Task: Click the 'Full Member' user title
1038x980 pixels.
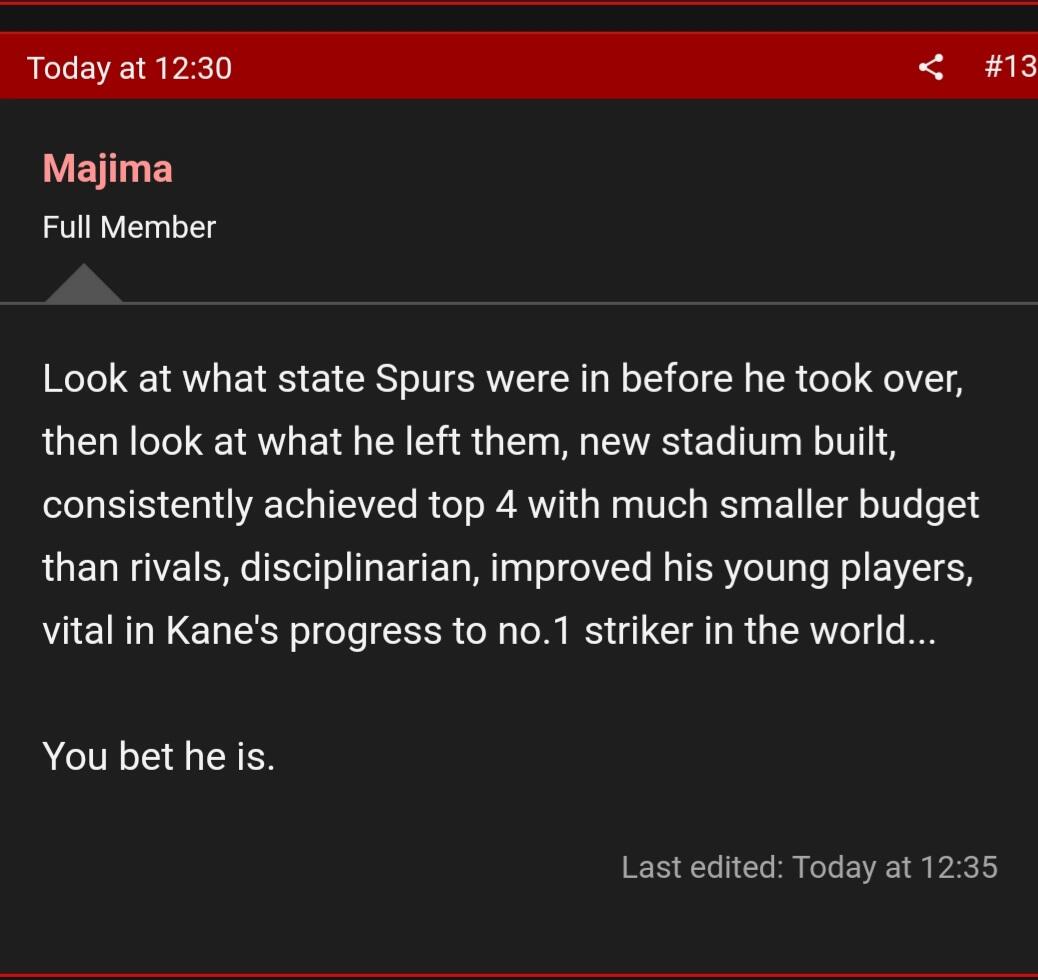Action: (x=129, y=227)
